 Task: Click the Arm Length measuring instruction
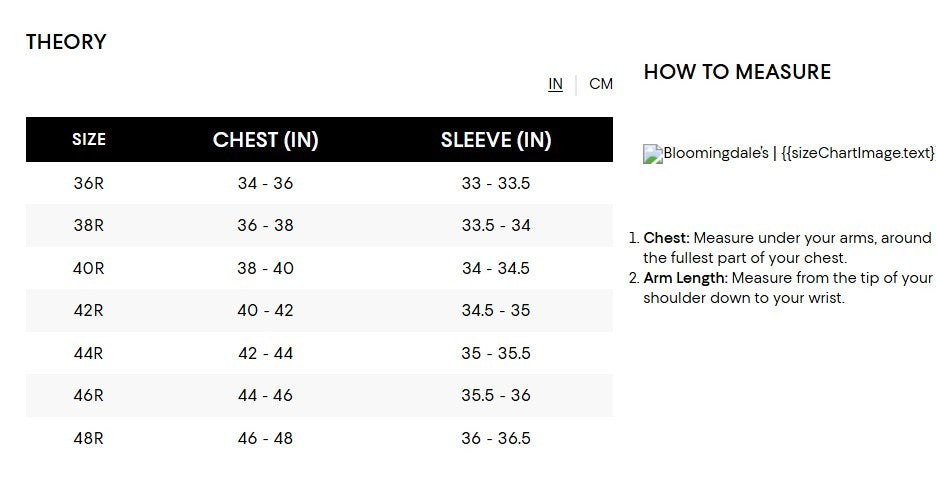[x=787, y=288]
